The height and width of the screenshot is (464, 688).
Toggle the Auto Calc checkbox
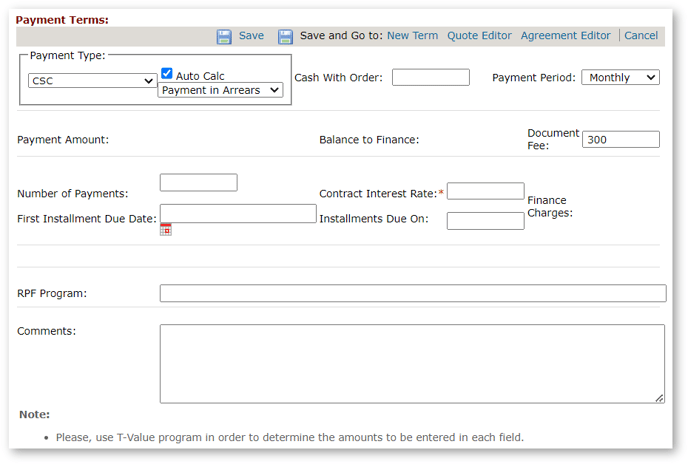pos(167,75)
